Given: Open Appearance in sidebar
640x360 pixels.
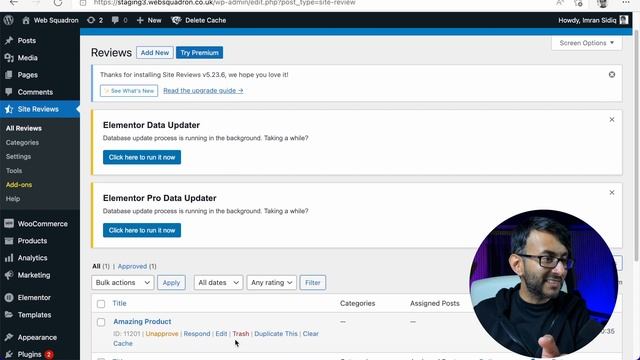Looking at the screenshot, I should pos(37,337).
